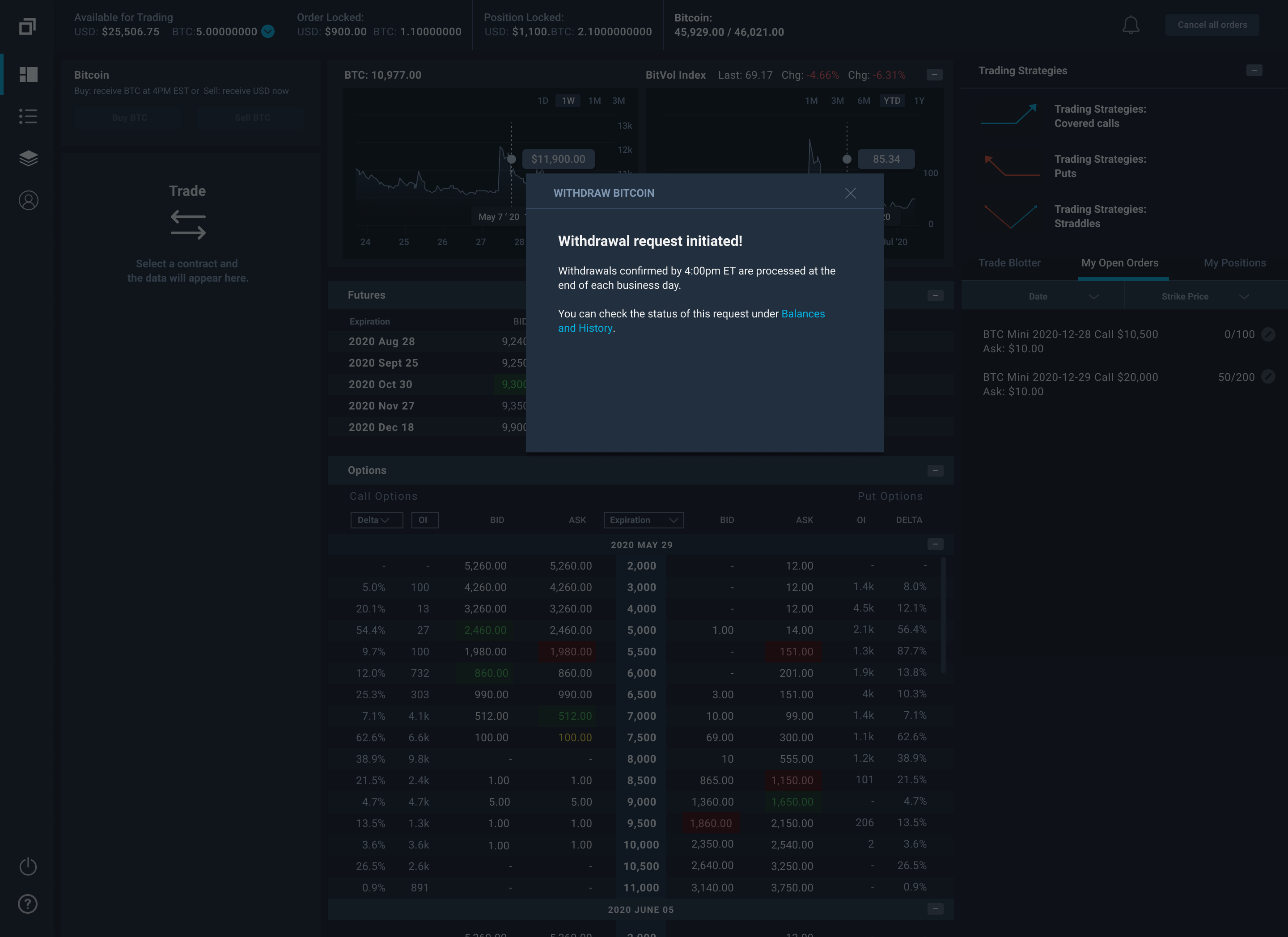Switch to My Open Orders tab

coord(1119,263)
